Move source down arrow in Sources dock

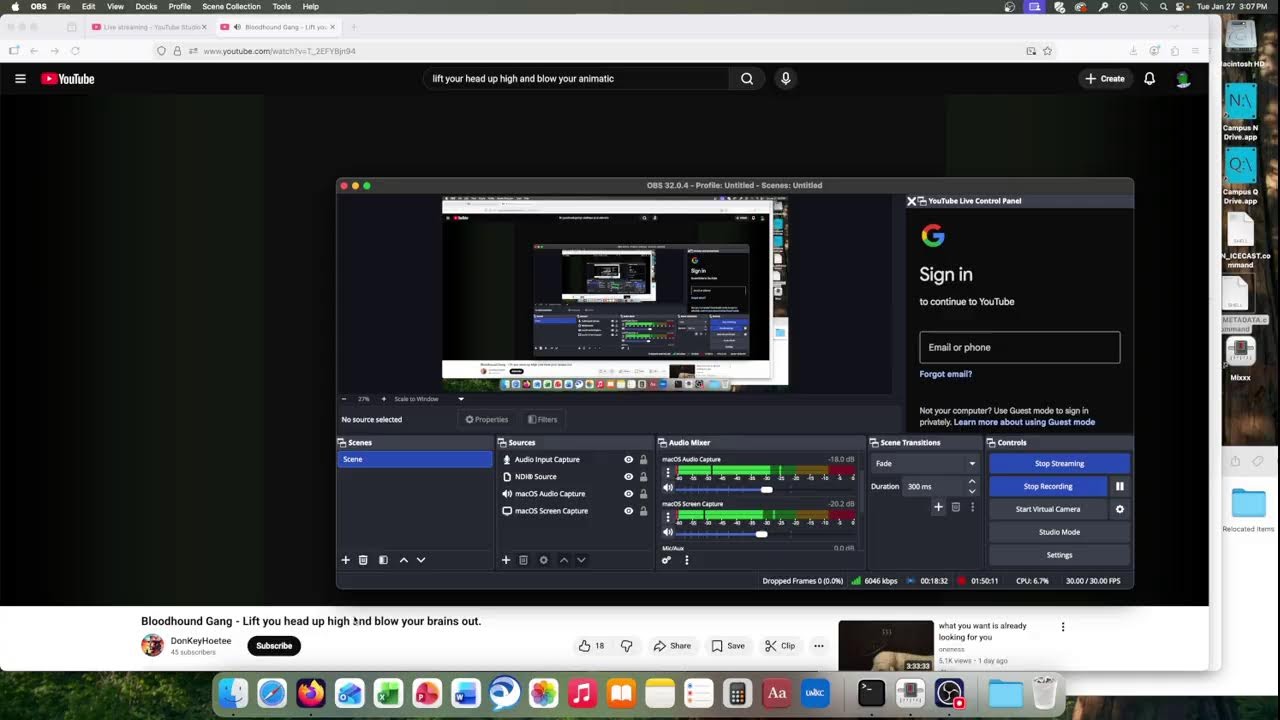581,560
